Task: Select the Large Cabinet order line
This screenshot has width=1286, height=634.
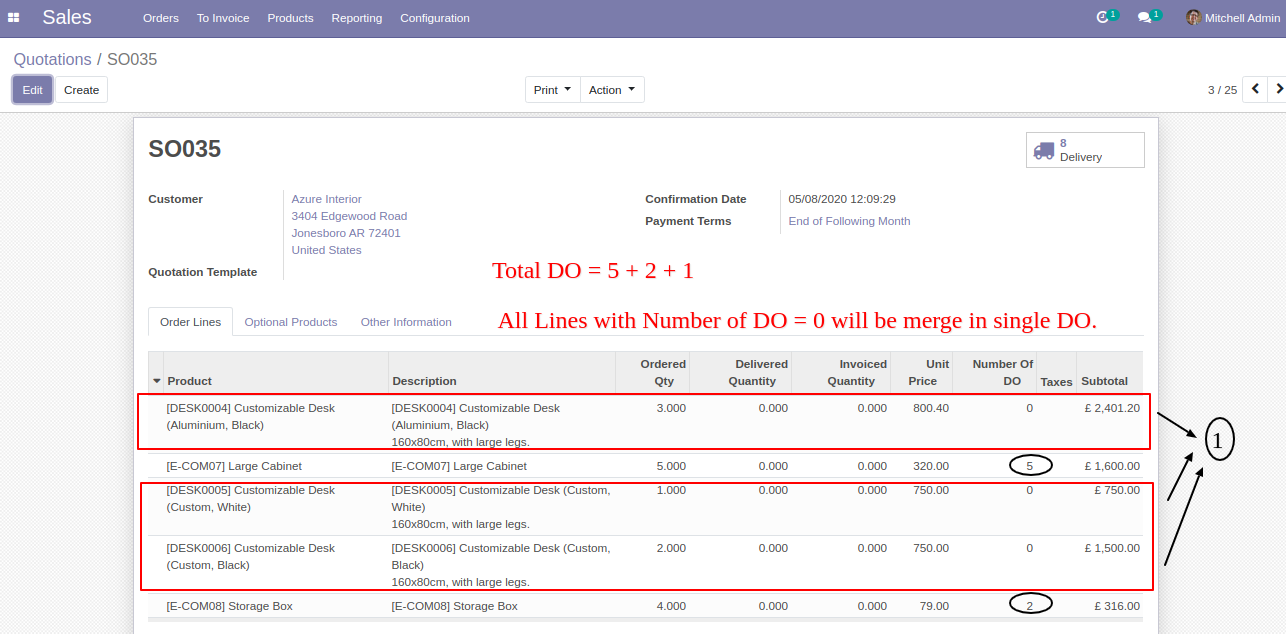Action: click(x=645, y=466)
